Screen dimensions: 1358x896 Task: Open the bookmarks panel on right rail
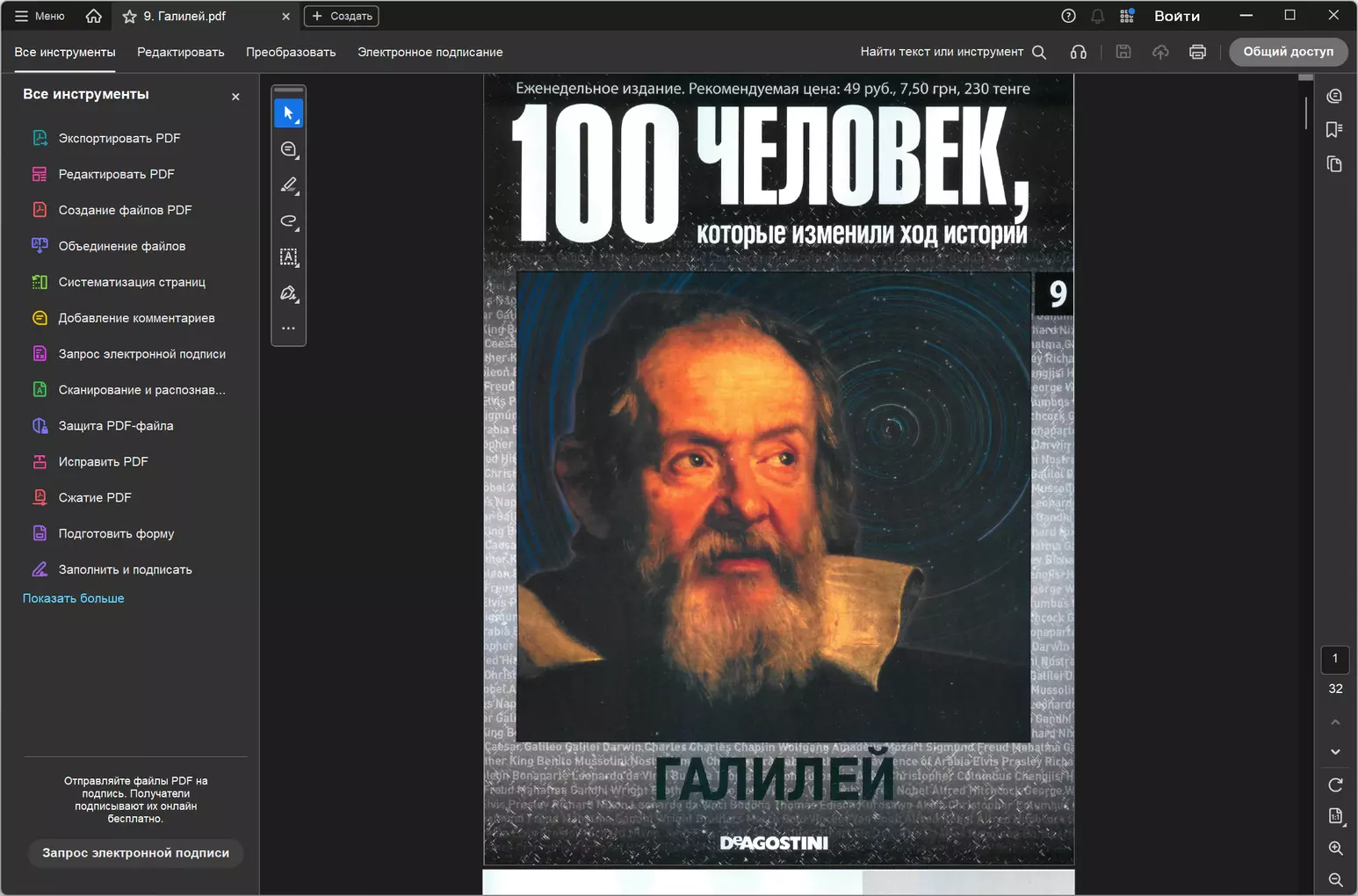[x=1334, y=130]
